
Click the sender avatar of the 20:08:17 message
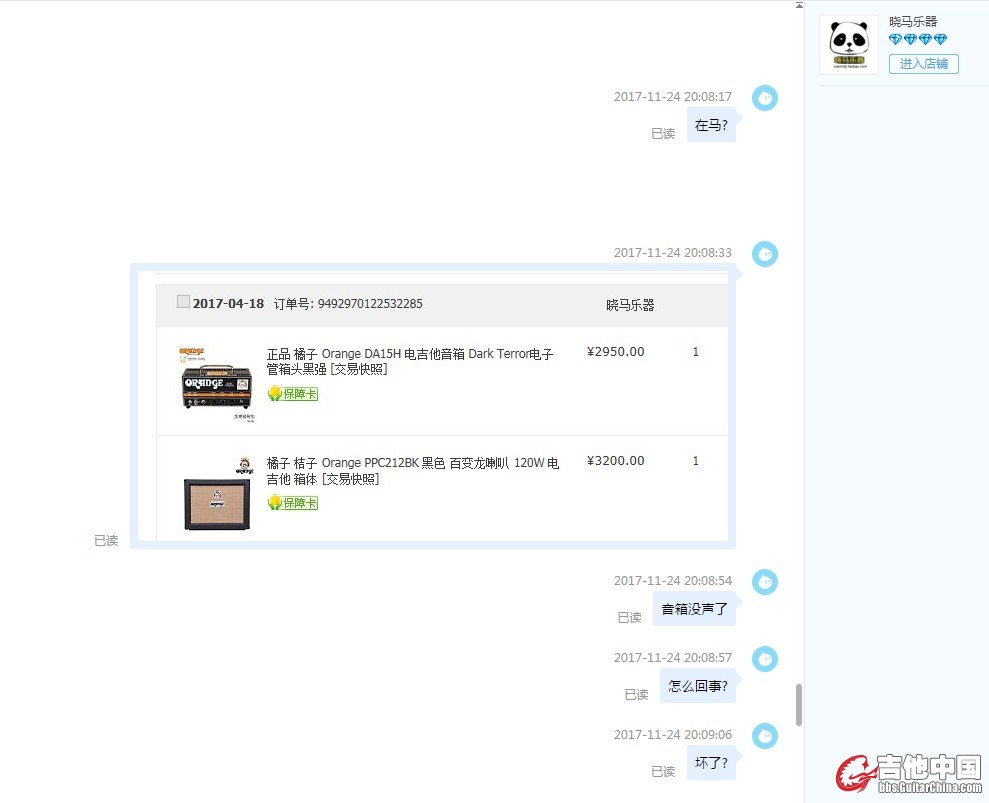(x=764, y=98)
